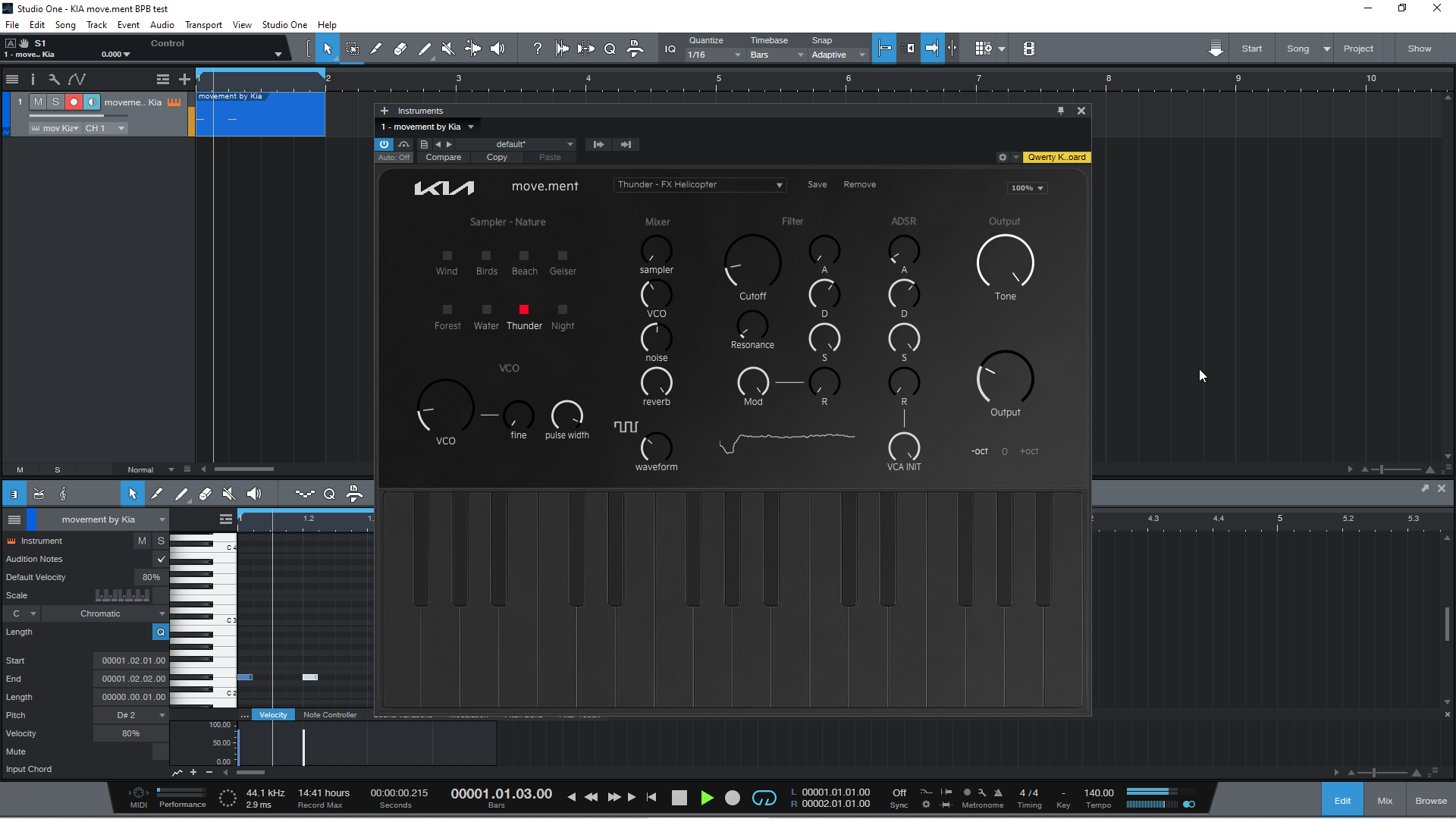Enable the Wind sample button
The image size is (1456, 819).
(x=447, y=256)
